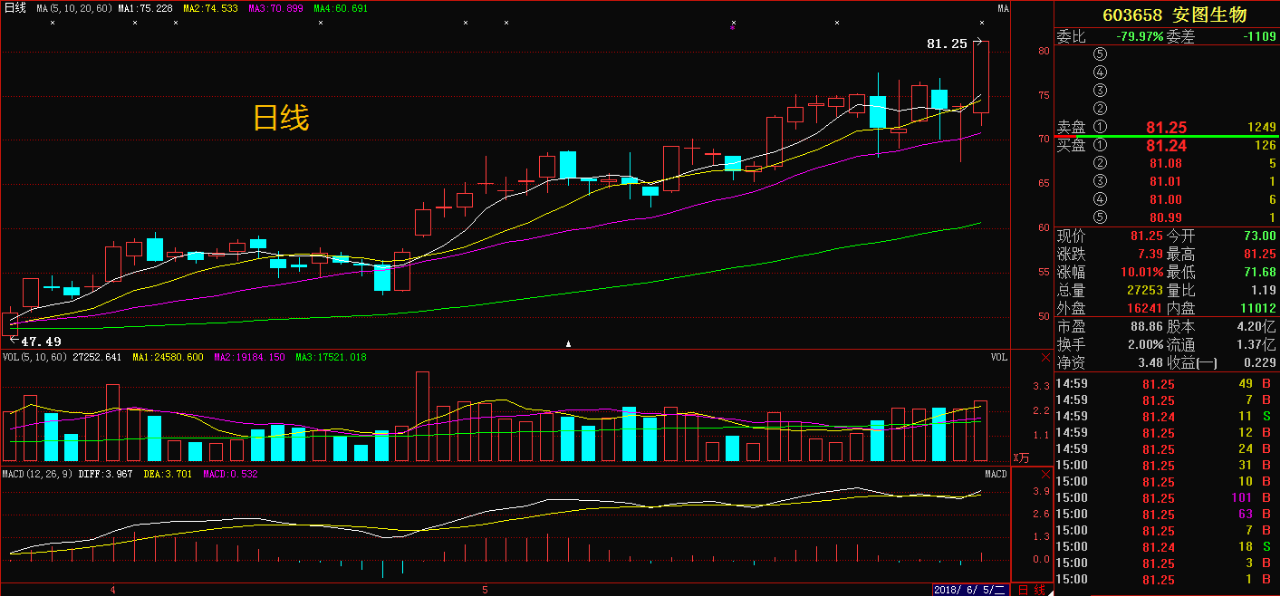
Task: Click the X万 volume unit label
Action: pos(1021,457)
